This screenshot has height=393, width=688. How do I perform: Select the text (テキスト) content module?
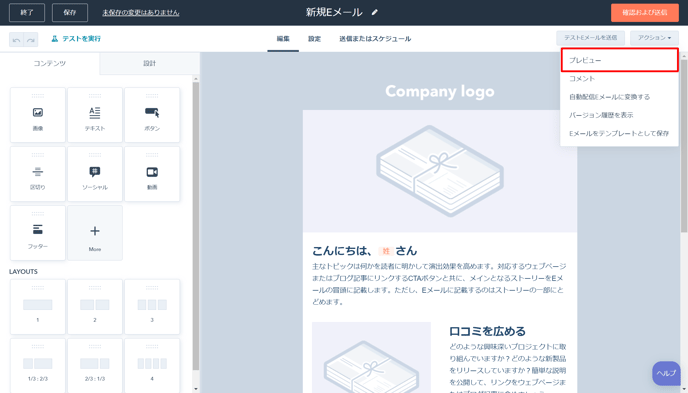[x=95, y=115]
